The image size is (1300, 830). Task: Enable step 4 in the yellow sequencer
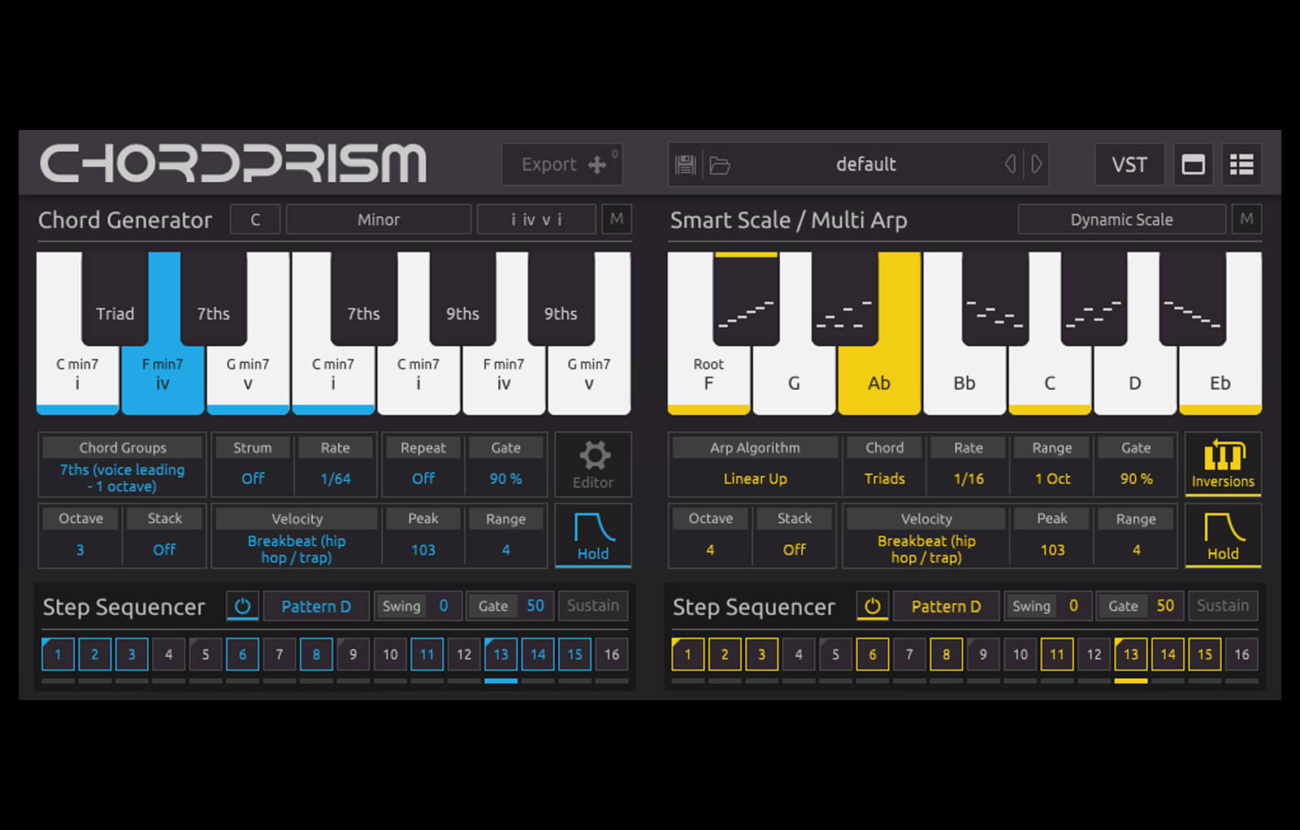click(798, 655)
